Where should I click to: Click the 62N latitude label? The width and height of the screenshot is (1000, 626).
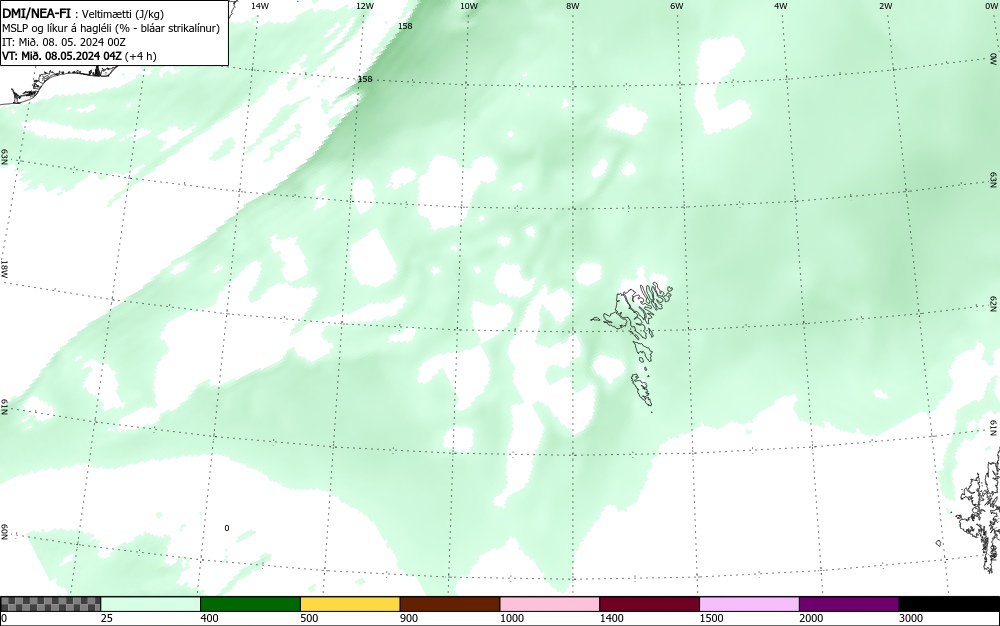(x=993, y=303)
